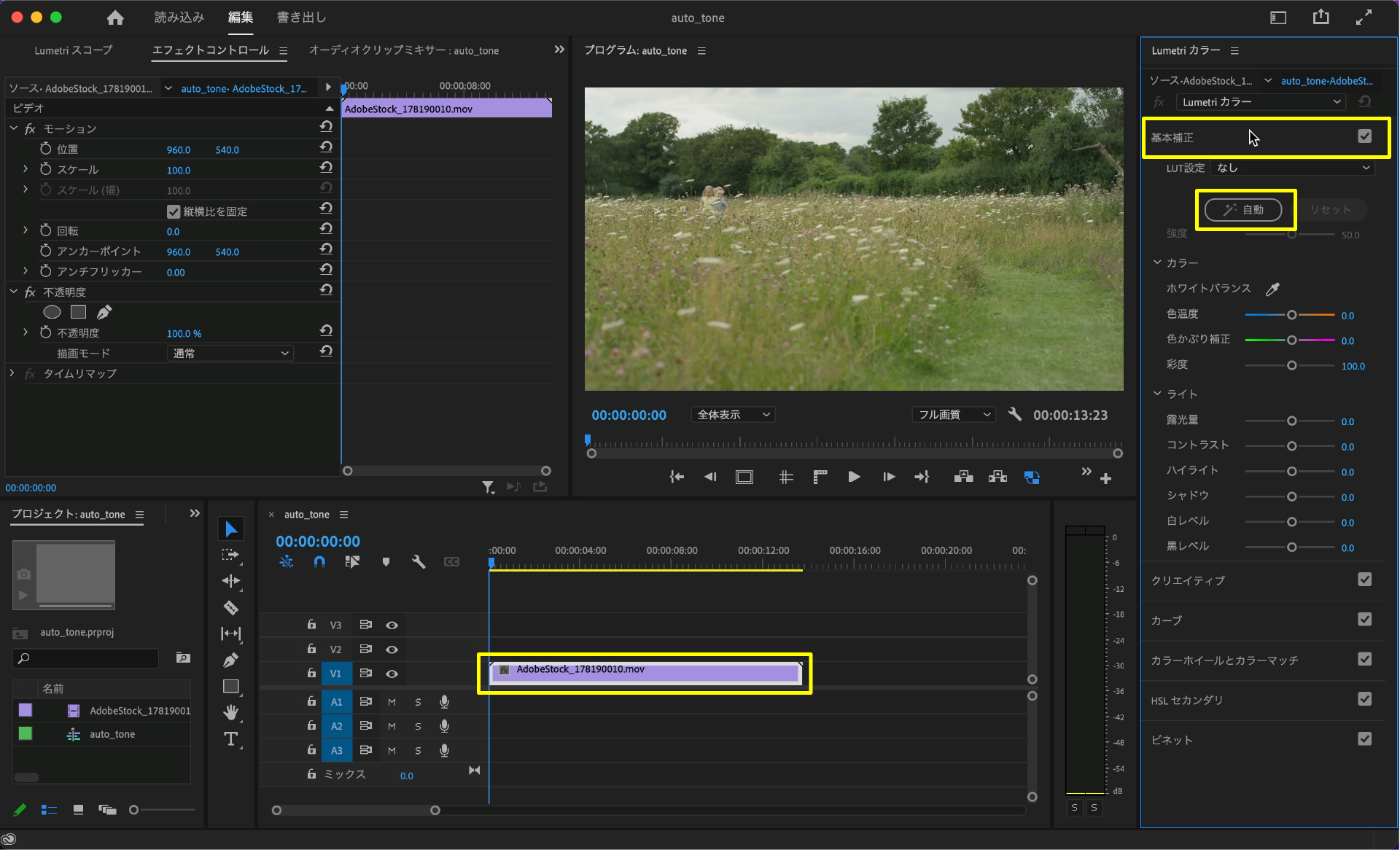This screenshot has width=1400, height=850.
Task: Click the 彩度 slider handle
Action: (x=1291, y=365)
